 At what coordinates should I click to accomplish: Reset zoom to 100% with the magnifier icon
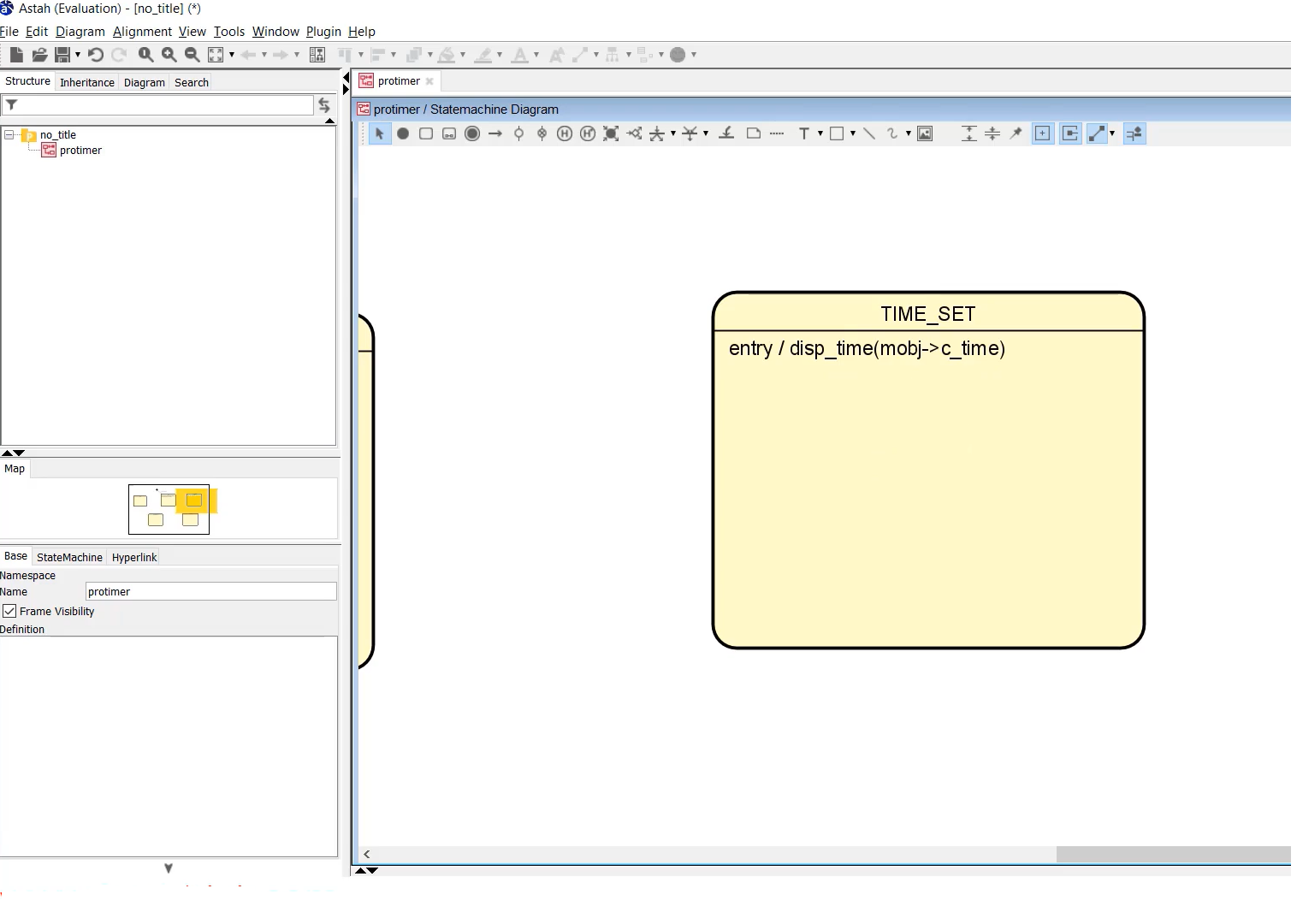pyautogui.click(x=146, y=55)
